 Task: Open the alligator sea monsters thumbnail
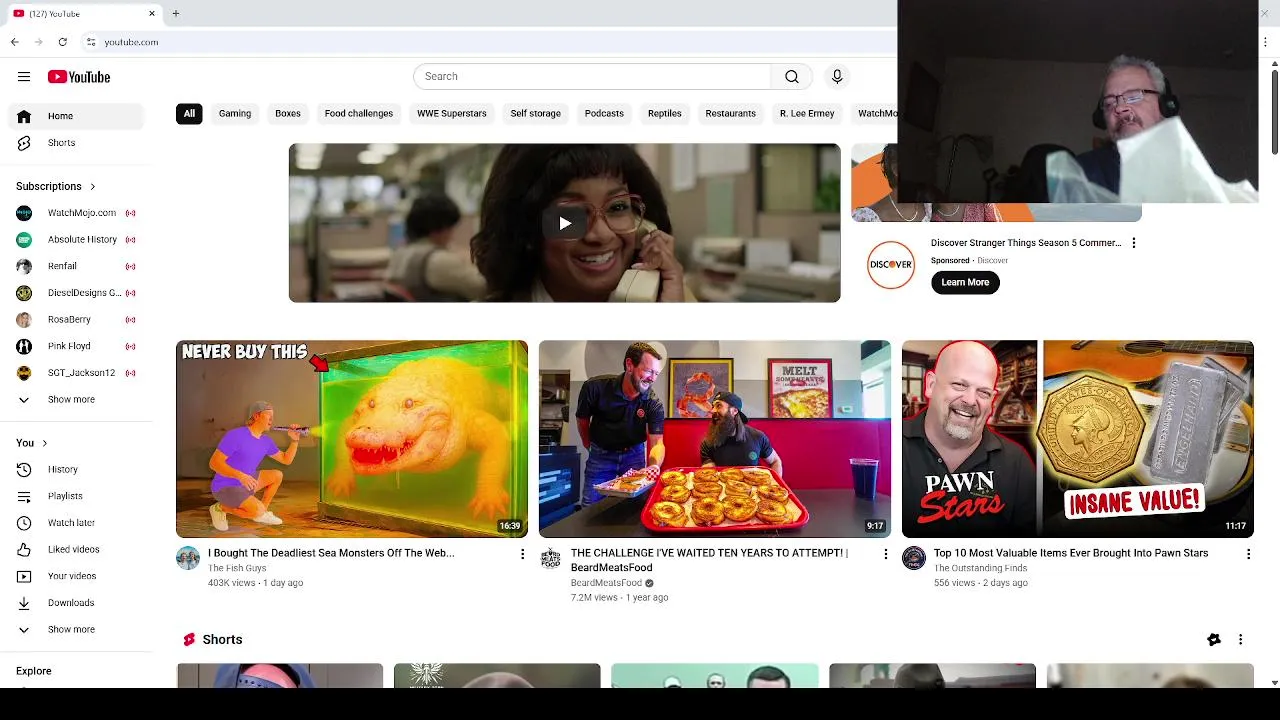click(x=352, y=439)
